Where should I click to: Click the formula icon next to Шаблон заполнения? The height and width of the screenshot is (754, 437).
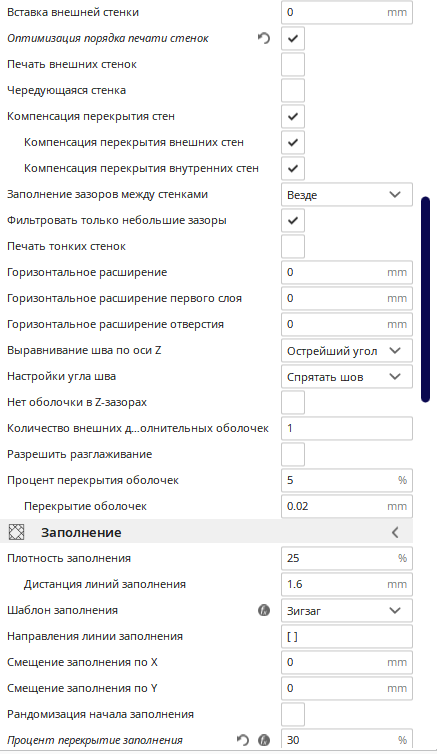264,610
